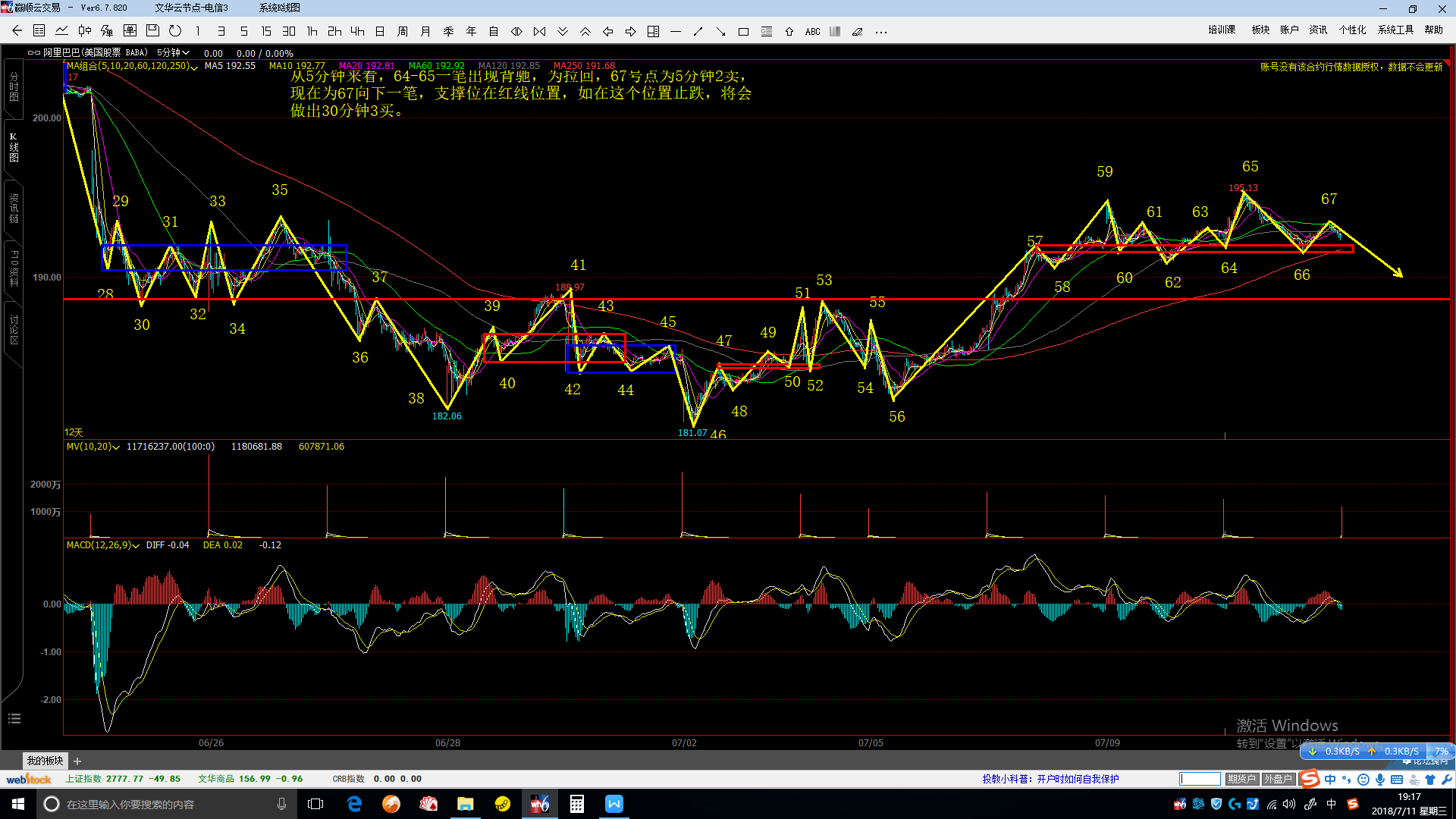Click the sidebar list icon at bottom left
The width and height of the screenshot is (1456, 819).
(14, 718)
